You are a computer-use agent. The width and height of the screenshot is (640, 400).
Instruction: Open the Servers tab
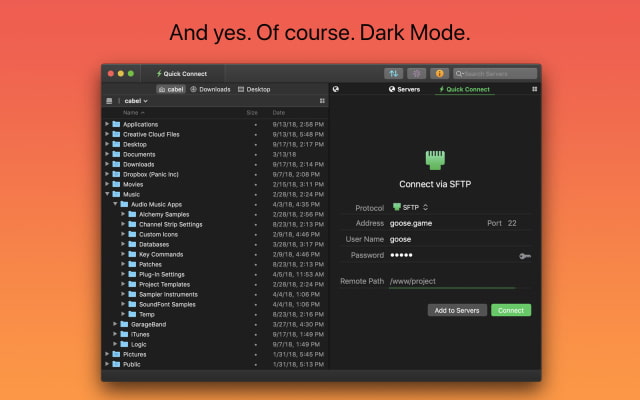click(404, 89)
